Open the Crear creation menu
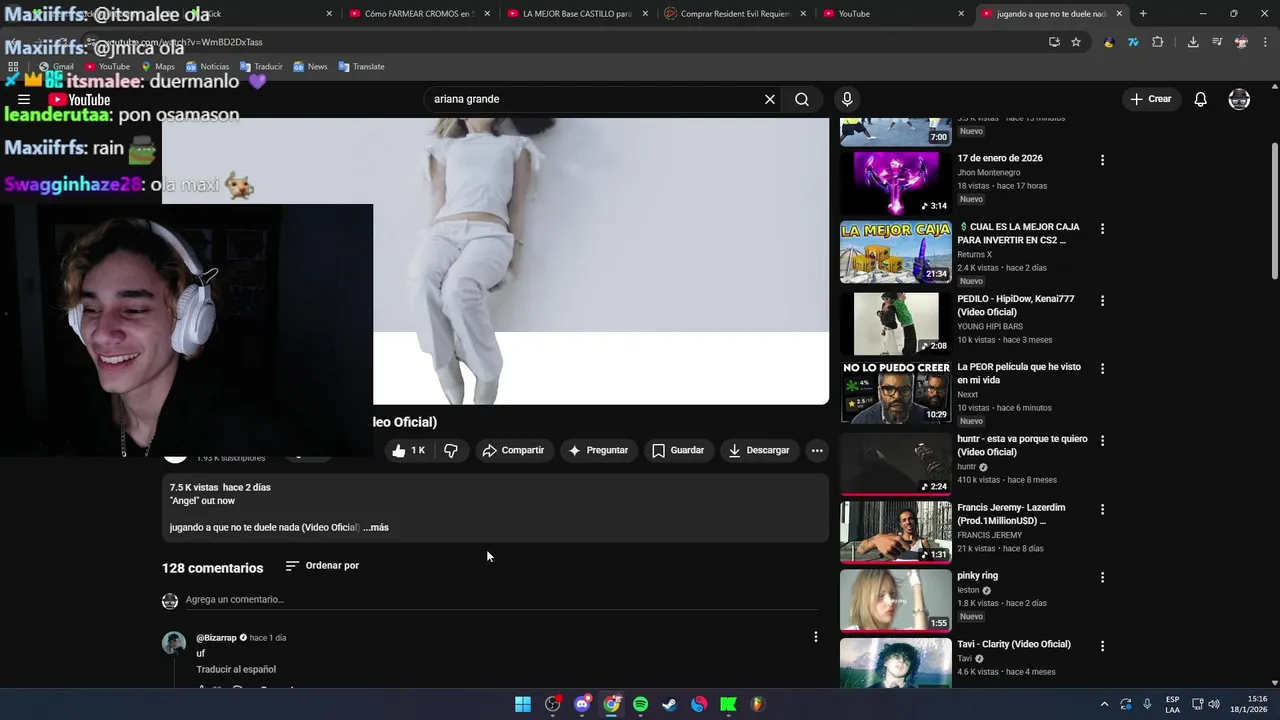Image resolution: width=1280 pixels, height=720 pixels. 1150,99
